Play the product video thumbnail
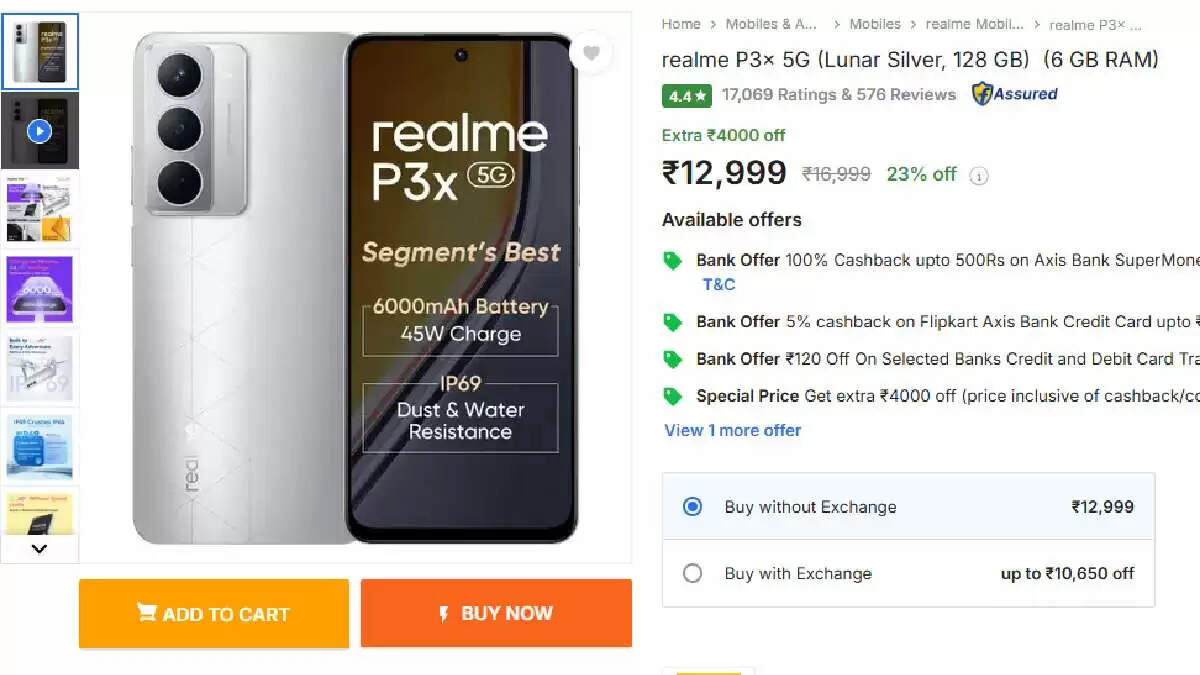The image size is (1200, 675). [x=40, y=130]
